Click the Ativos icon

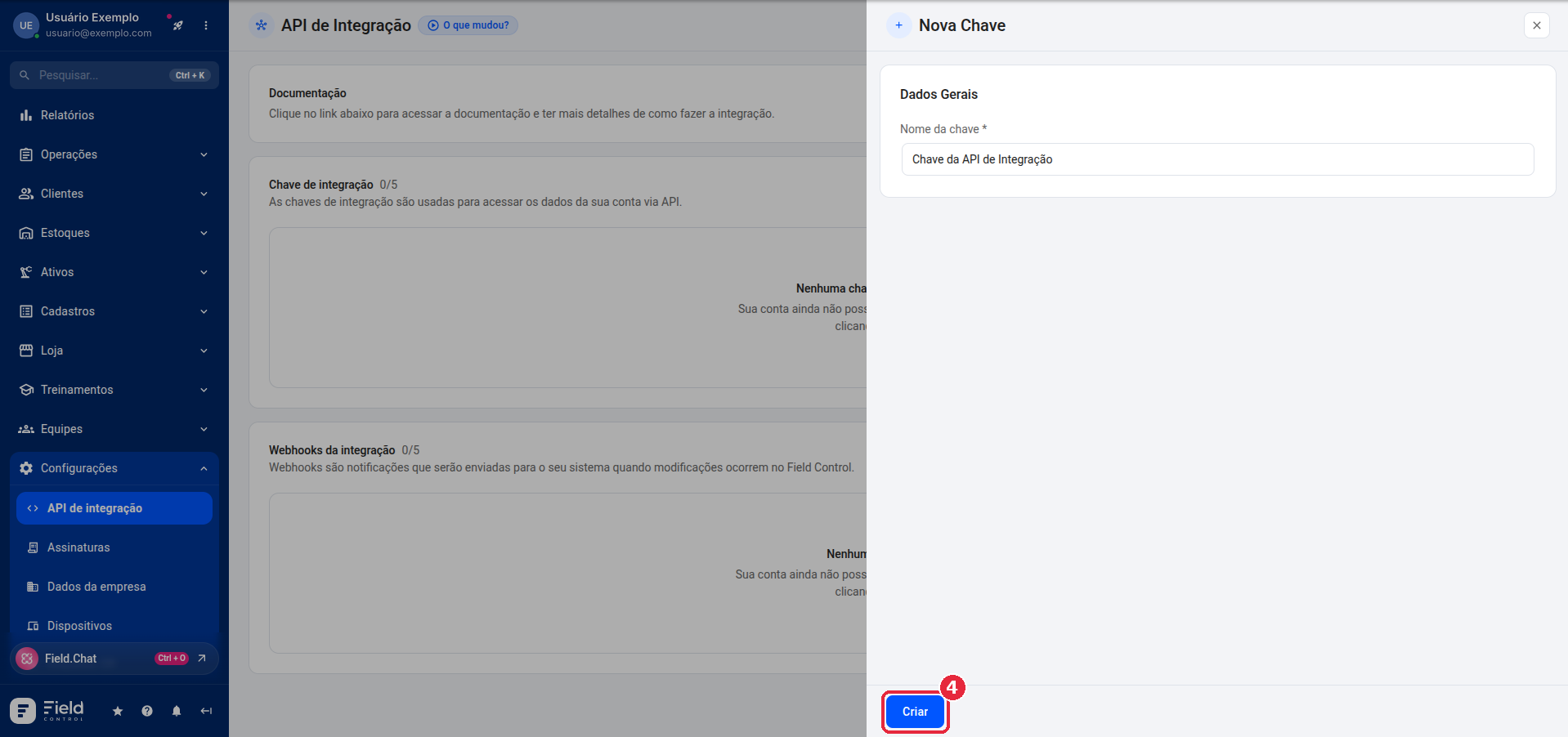(26, 272)
